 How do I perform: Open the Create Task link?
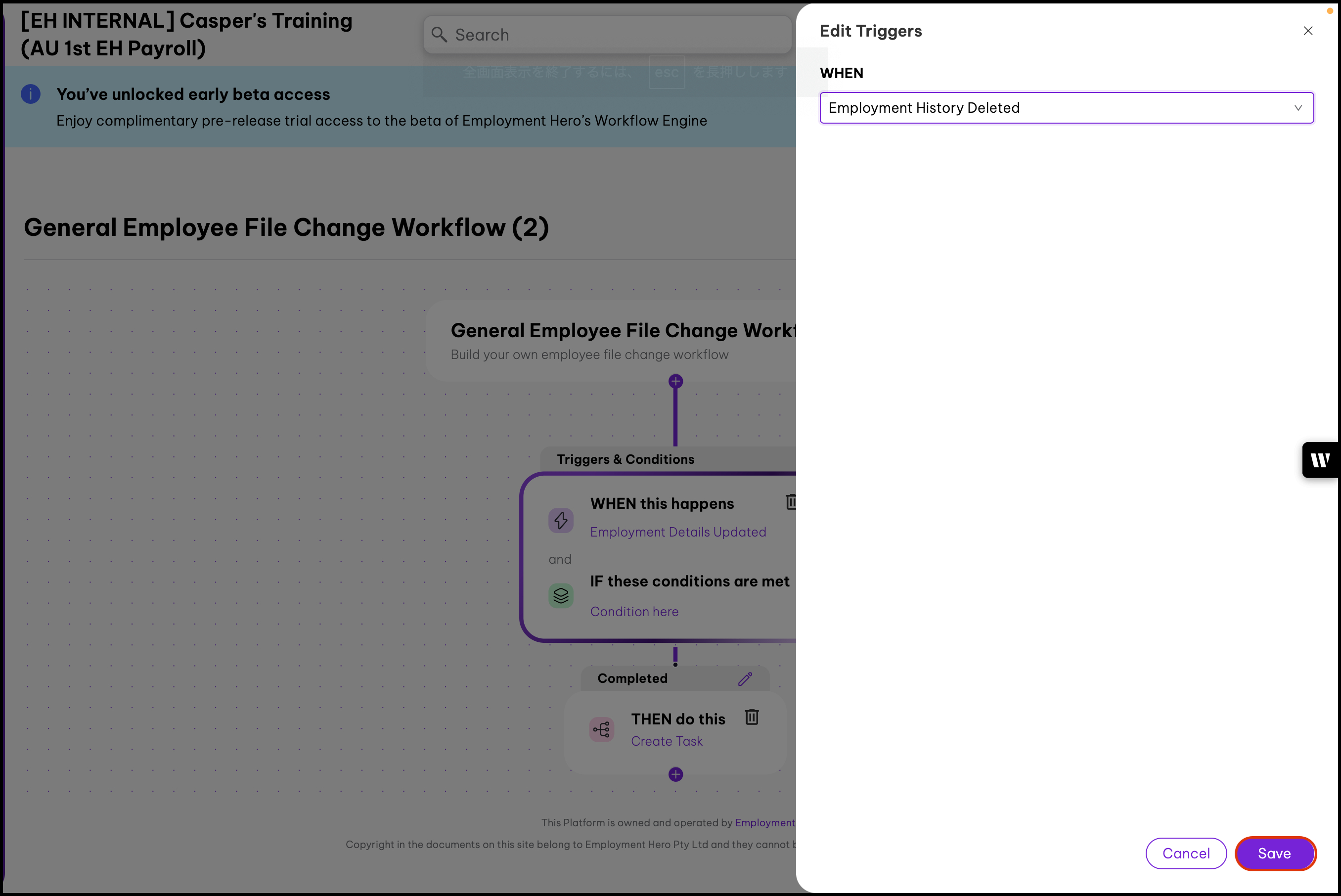tap(666, 741)
